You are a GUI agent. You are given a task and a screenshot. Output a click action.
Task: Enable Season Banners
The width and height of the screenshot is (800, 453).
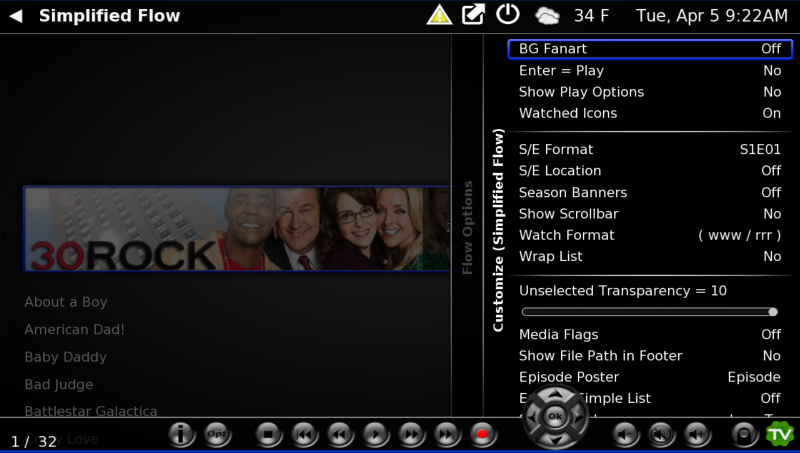click(x=650, y=192)
